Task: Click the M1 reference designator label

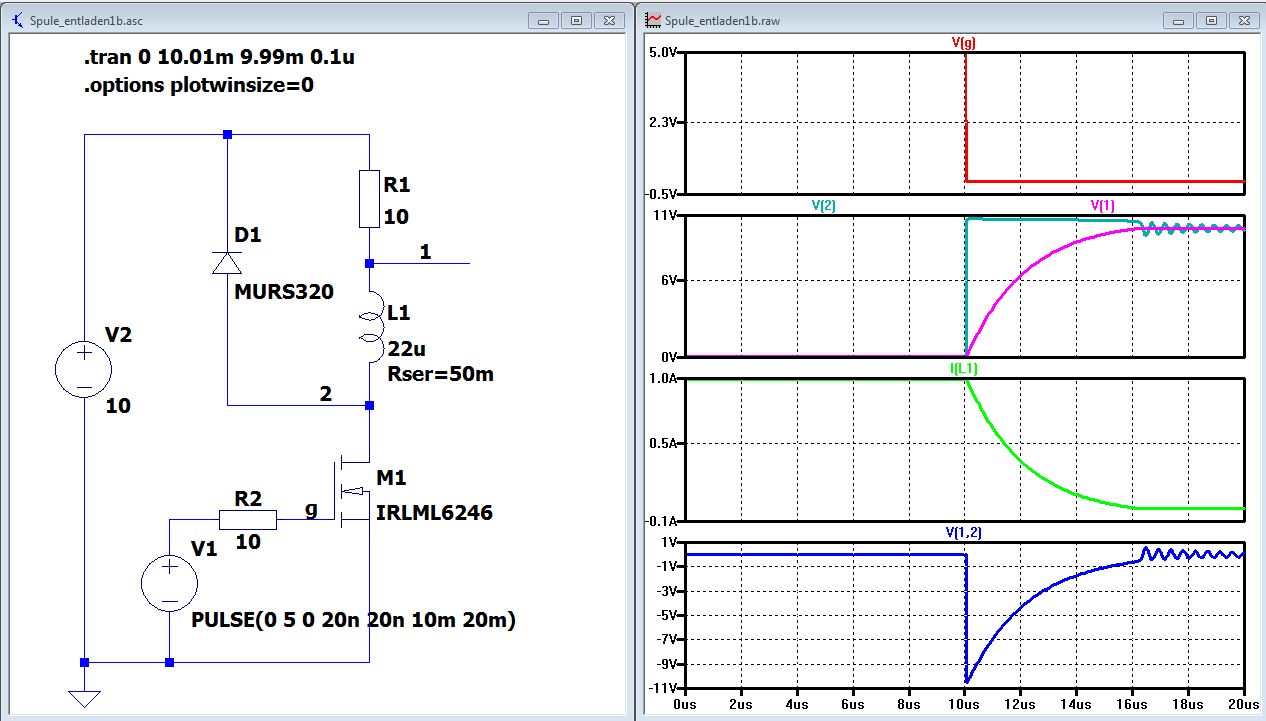Action: pos(391,478)
